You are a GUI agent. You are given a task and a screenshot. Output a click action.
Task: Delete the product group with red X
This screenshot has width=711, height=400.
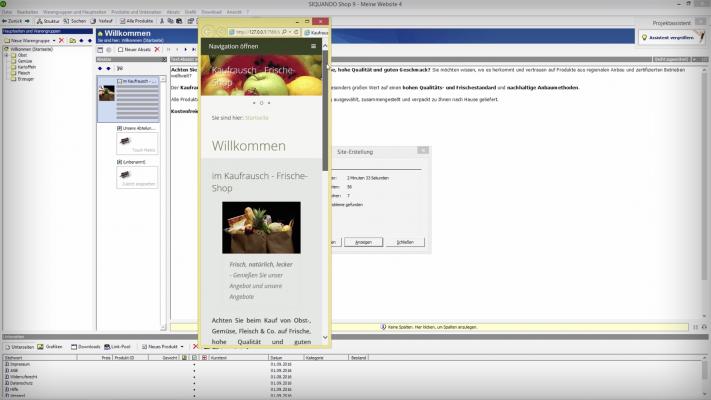tap(61, 40)
